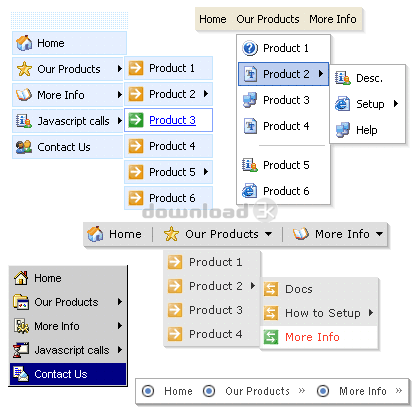Select Javascript calls in the gray classic menu
This screenshot has height=420, width=420.
pyautogui.click(x=68, y=350)
